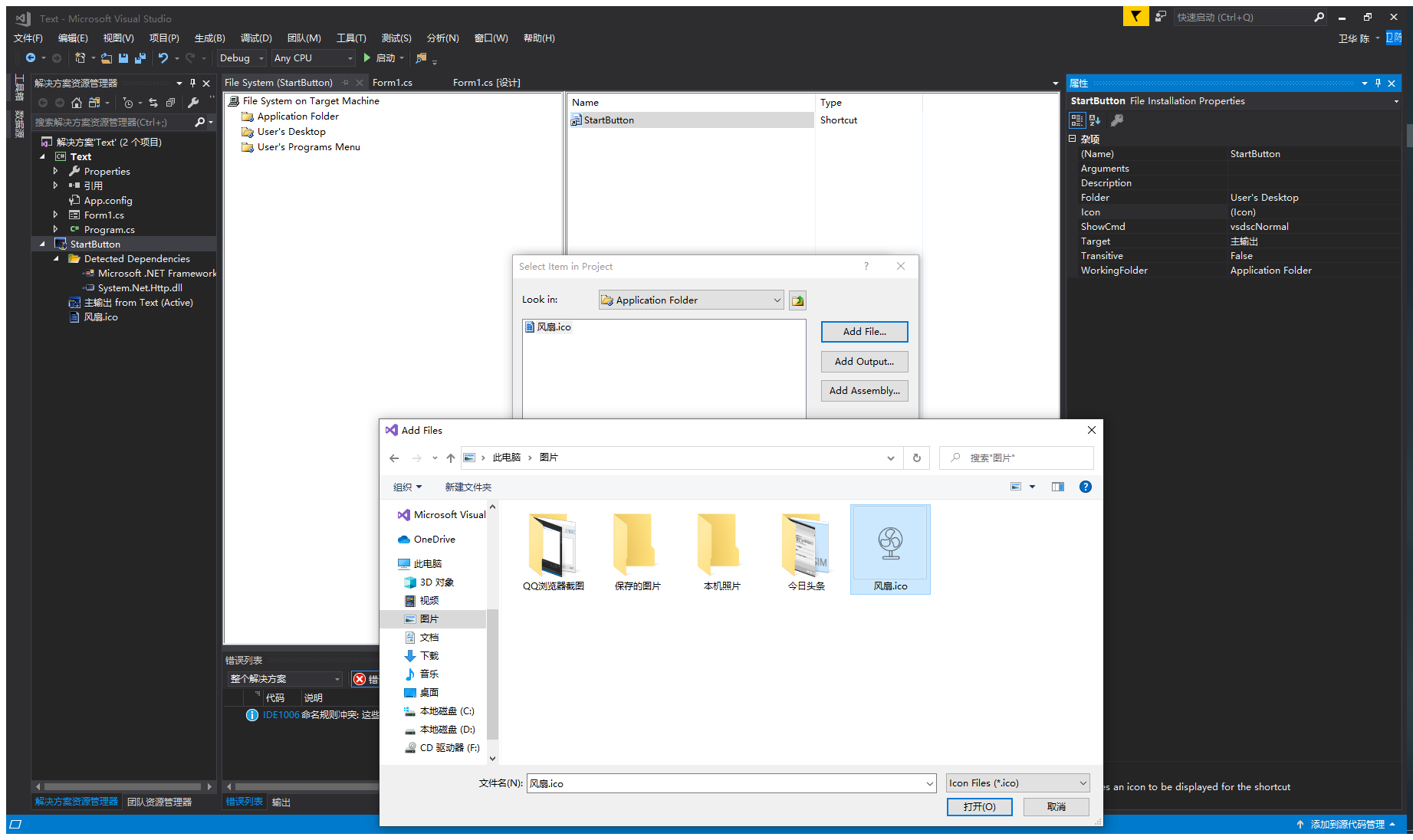
Task: Save the current file with the Save icon
Action: [x=123, y=57]
